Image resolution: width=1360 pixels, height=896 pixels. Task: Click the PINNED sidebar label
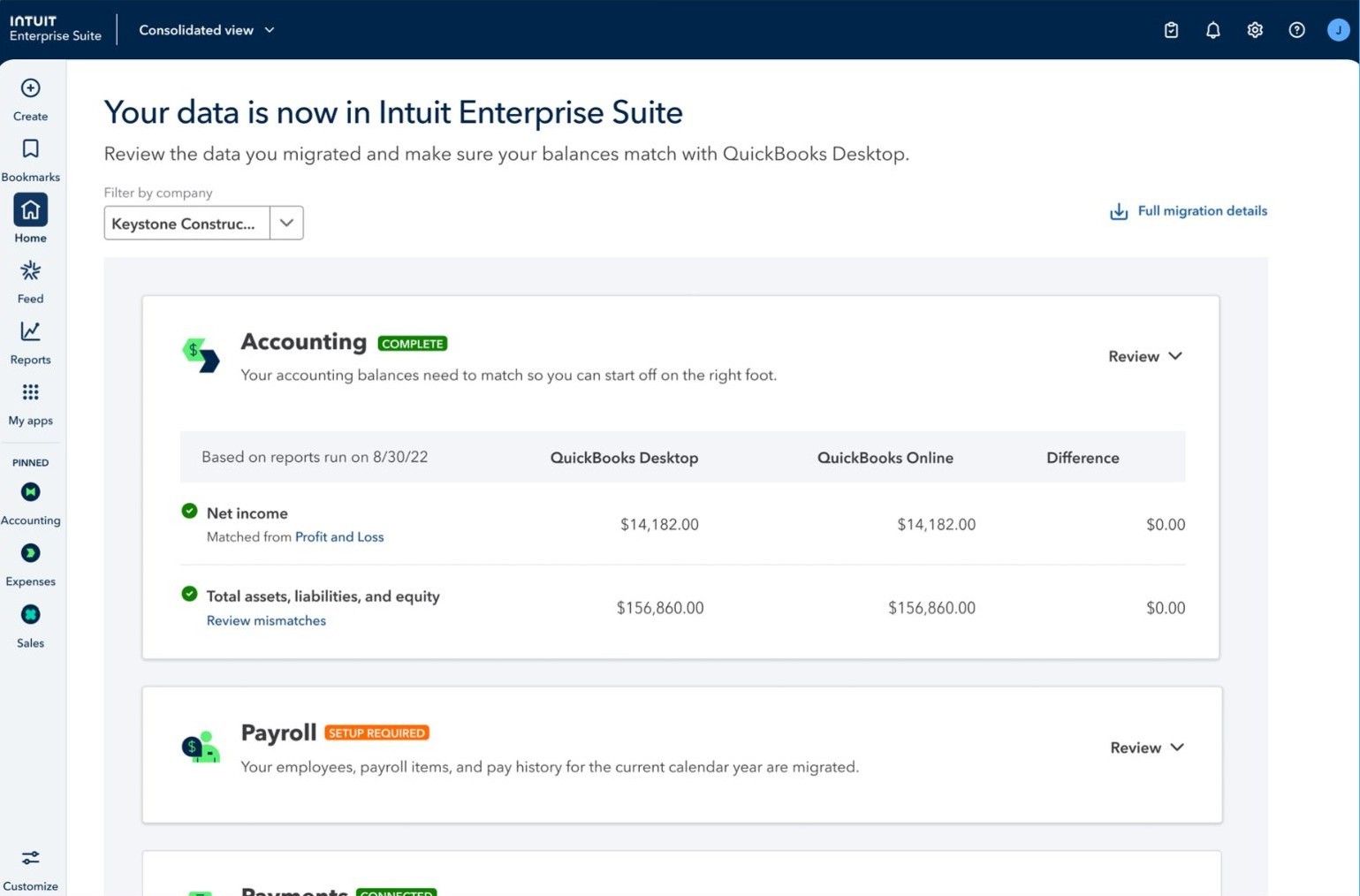pyautogui.click(x=30, y=462)
